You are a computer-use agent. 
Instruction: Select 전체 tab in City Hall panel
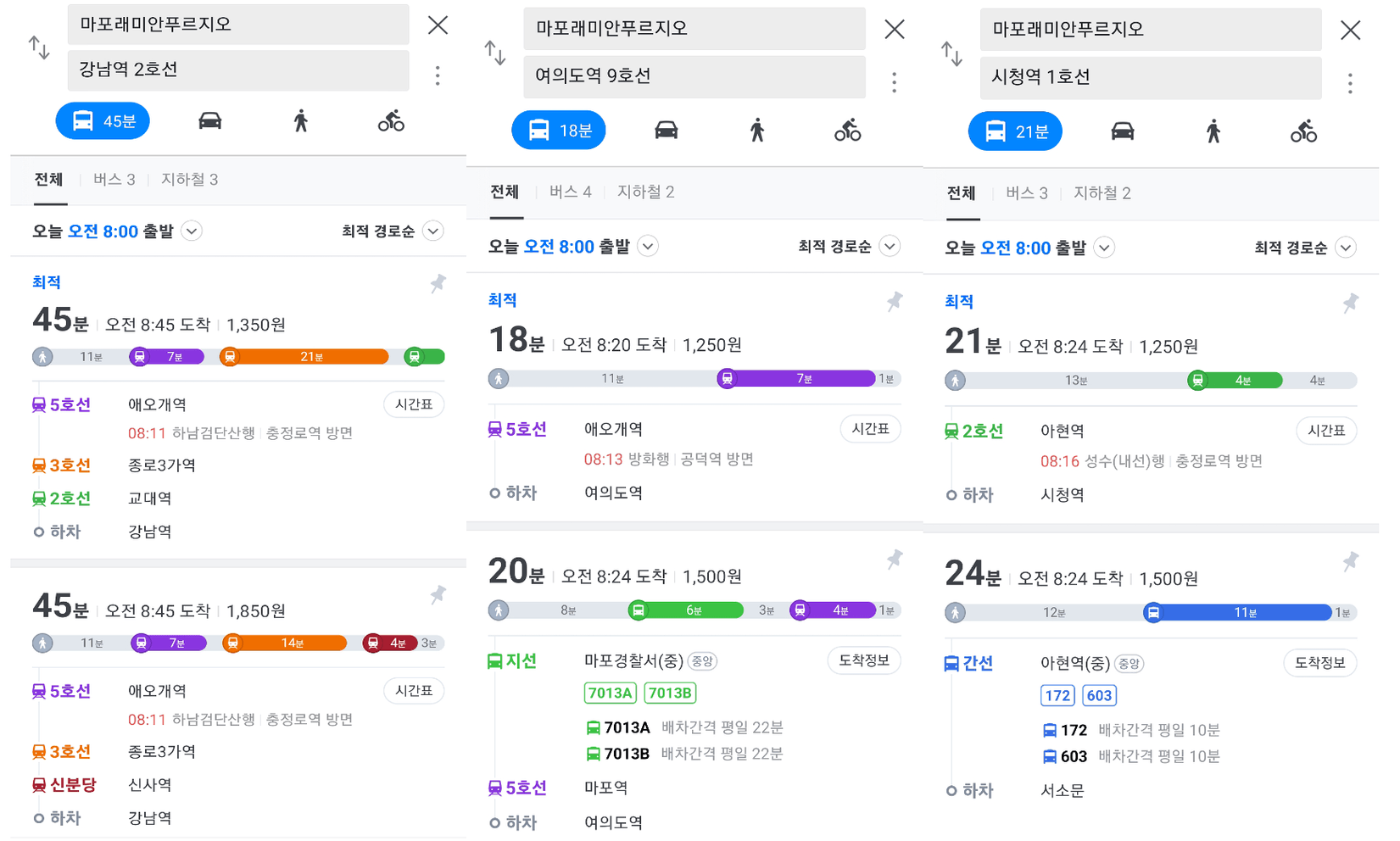[961, 193]
